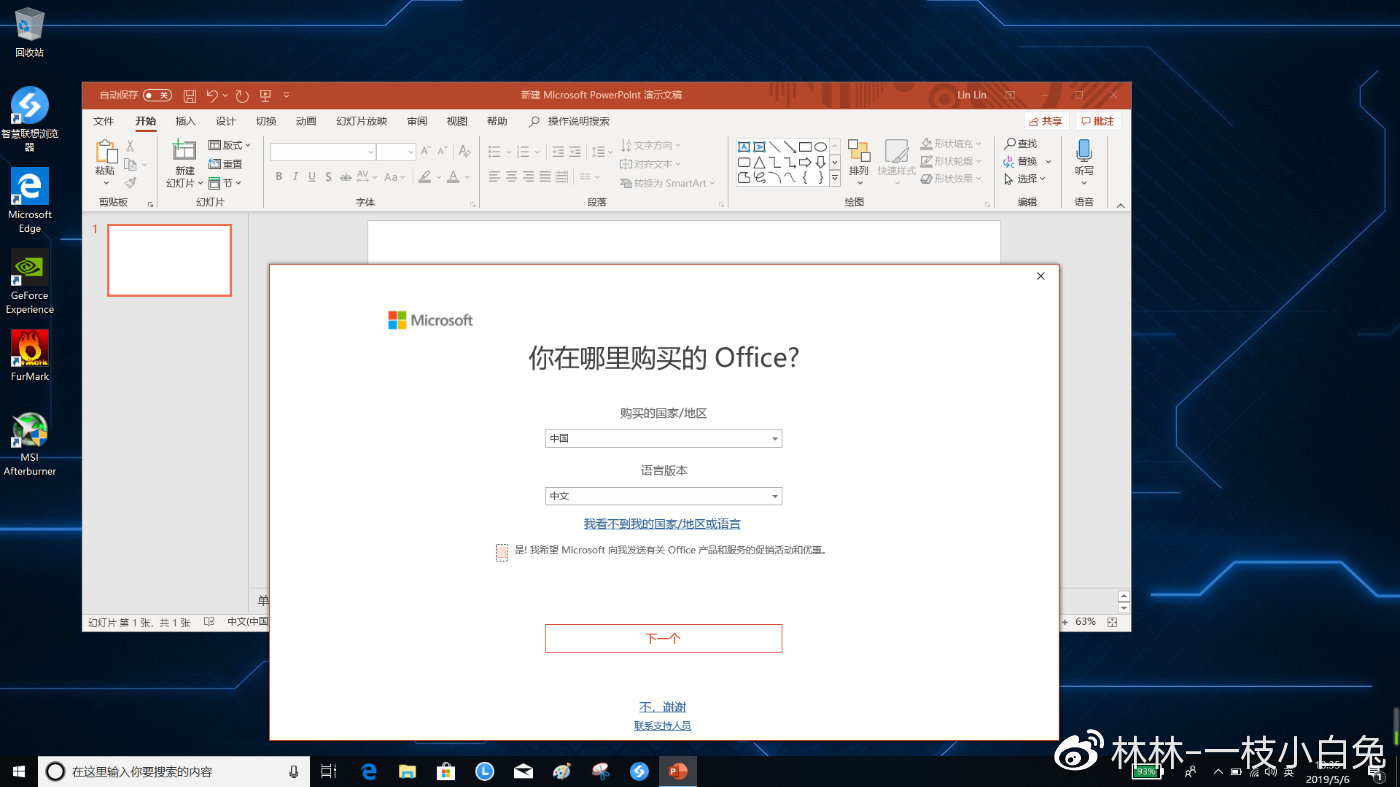Open the Customize Quick Access Toolbar arrow

[287, 95]
